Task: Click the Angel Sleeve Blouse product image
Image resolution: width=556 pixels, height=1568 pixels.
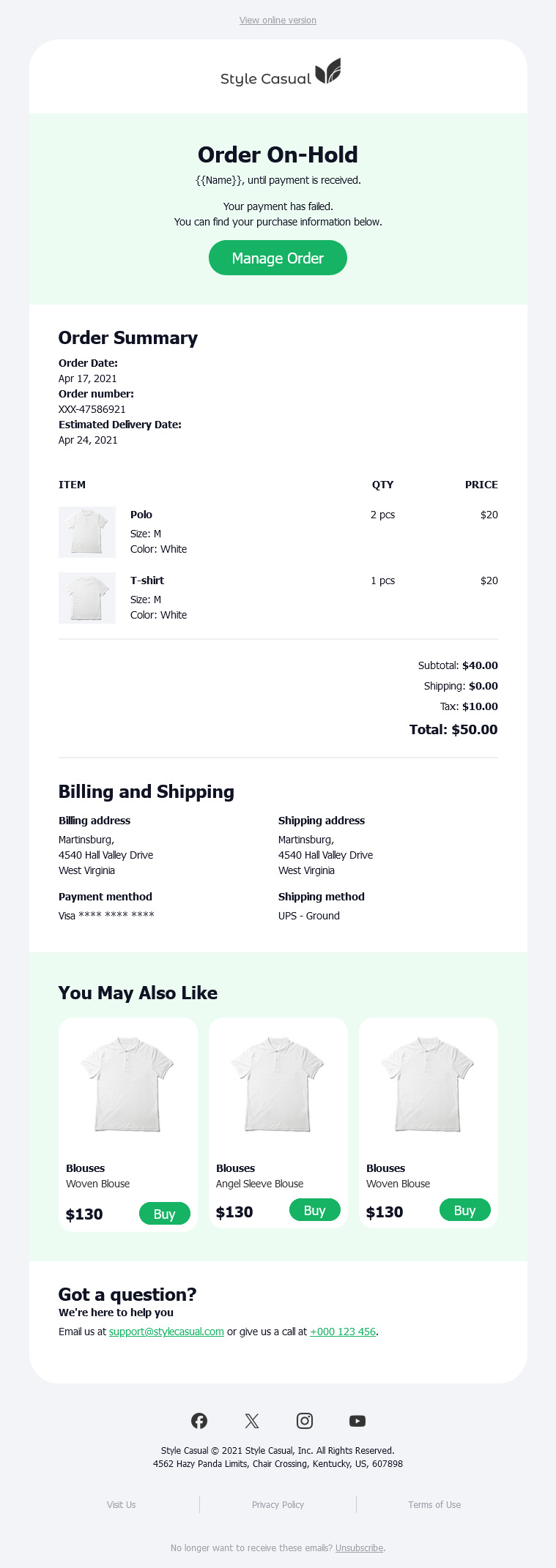Action: point(278,1084)
